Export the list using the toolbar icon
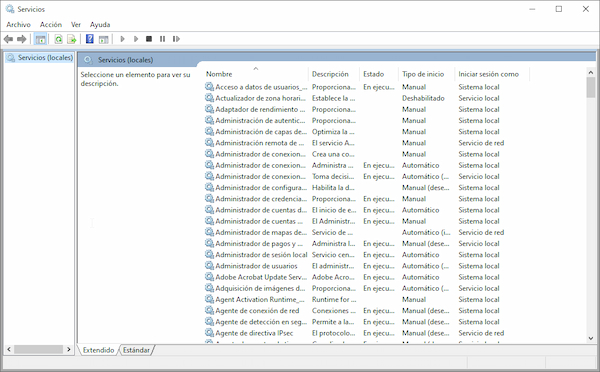The width and height of the screenshot is (600, 372). 72,39
